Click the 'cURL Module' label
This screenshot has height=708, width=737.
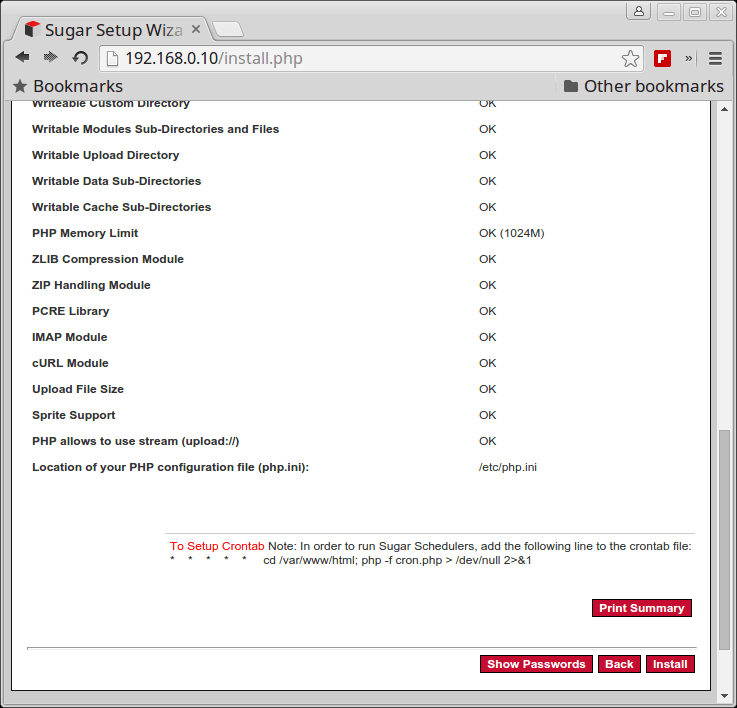click(x=70, y=363)
